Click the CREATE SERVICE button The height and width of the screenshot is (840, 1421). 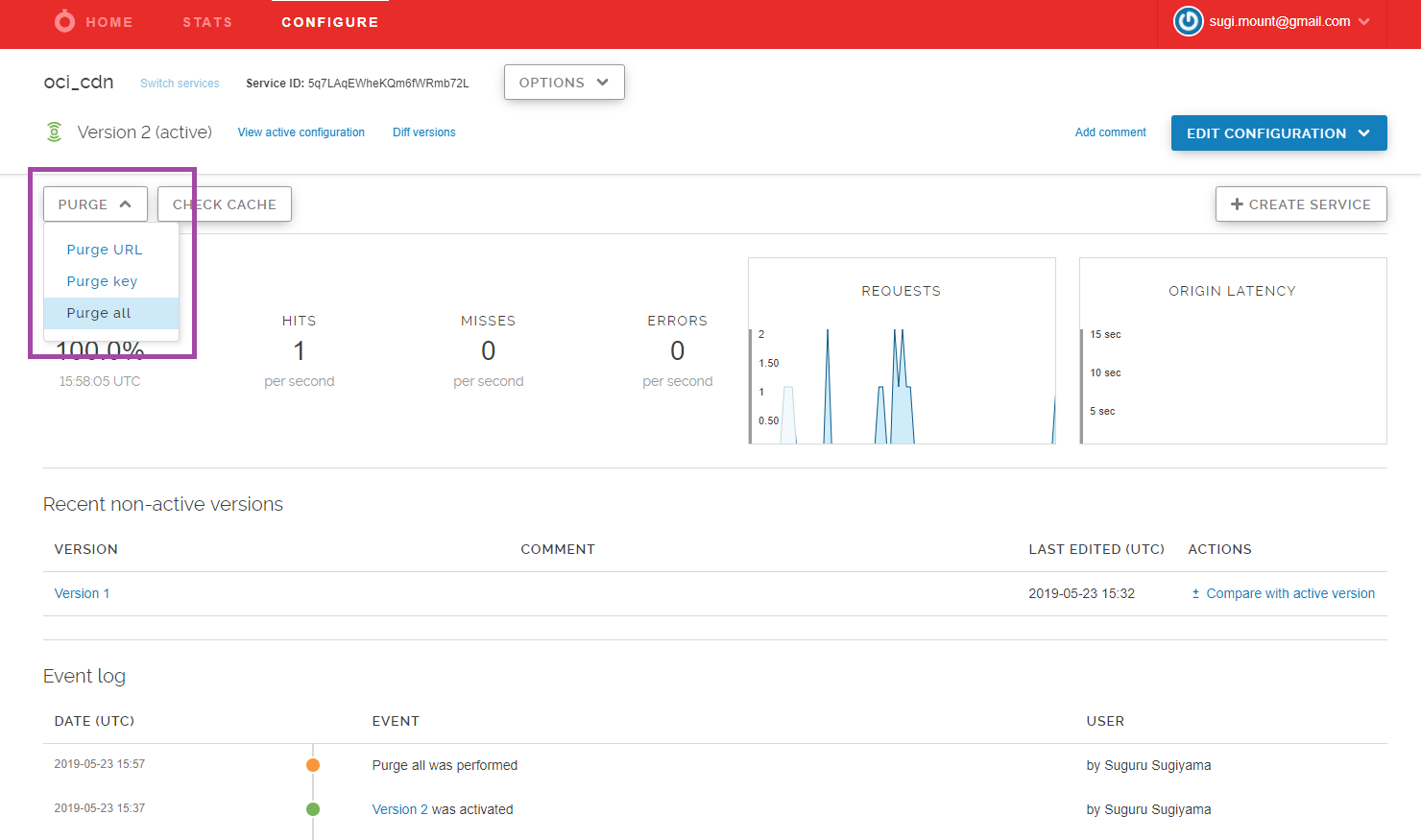pos(1301,204)
